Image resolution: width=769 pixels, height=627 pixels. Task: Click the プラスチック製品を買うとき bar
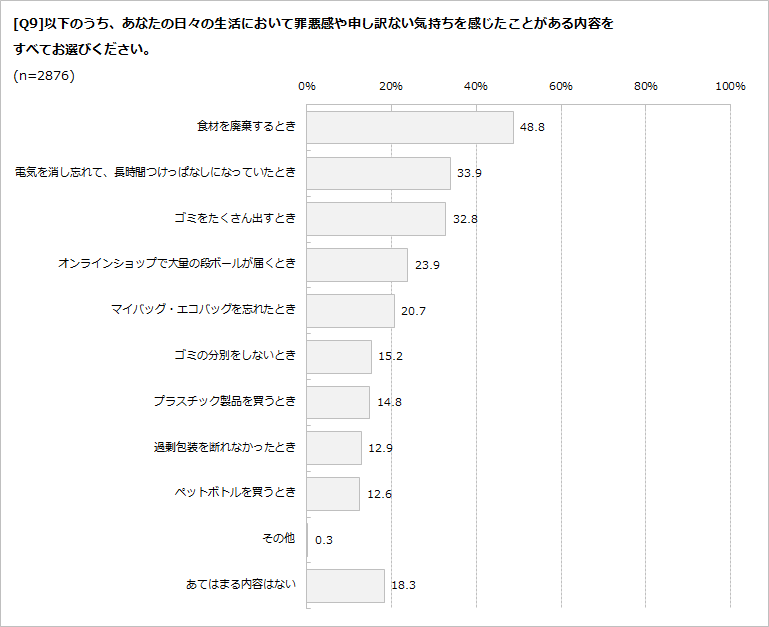tap(338, 402)
